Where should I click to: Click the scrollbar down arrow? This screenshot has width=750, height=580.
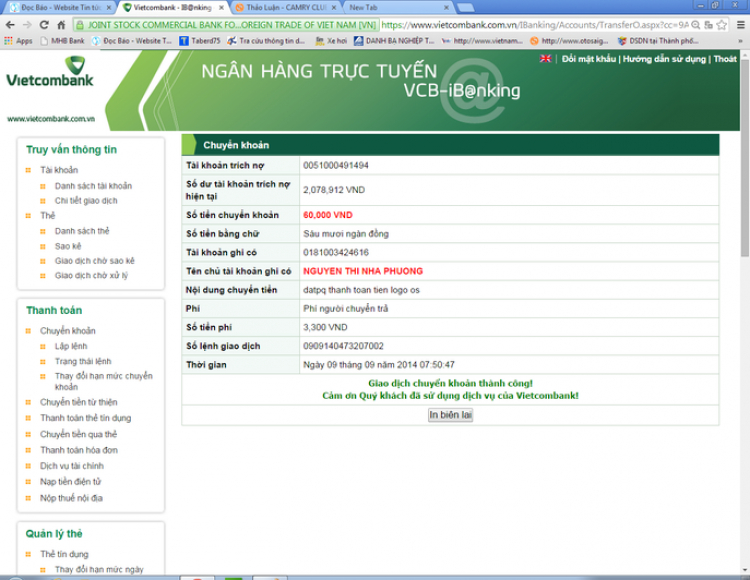click(x=745, y=569)
